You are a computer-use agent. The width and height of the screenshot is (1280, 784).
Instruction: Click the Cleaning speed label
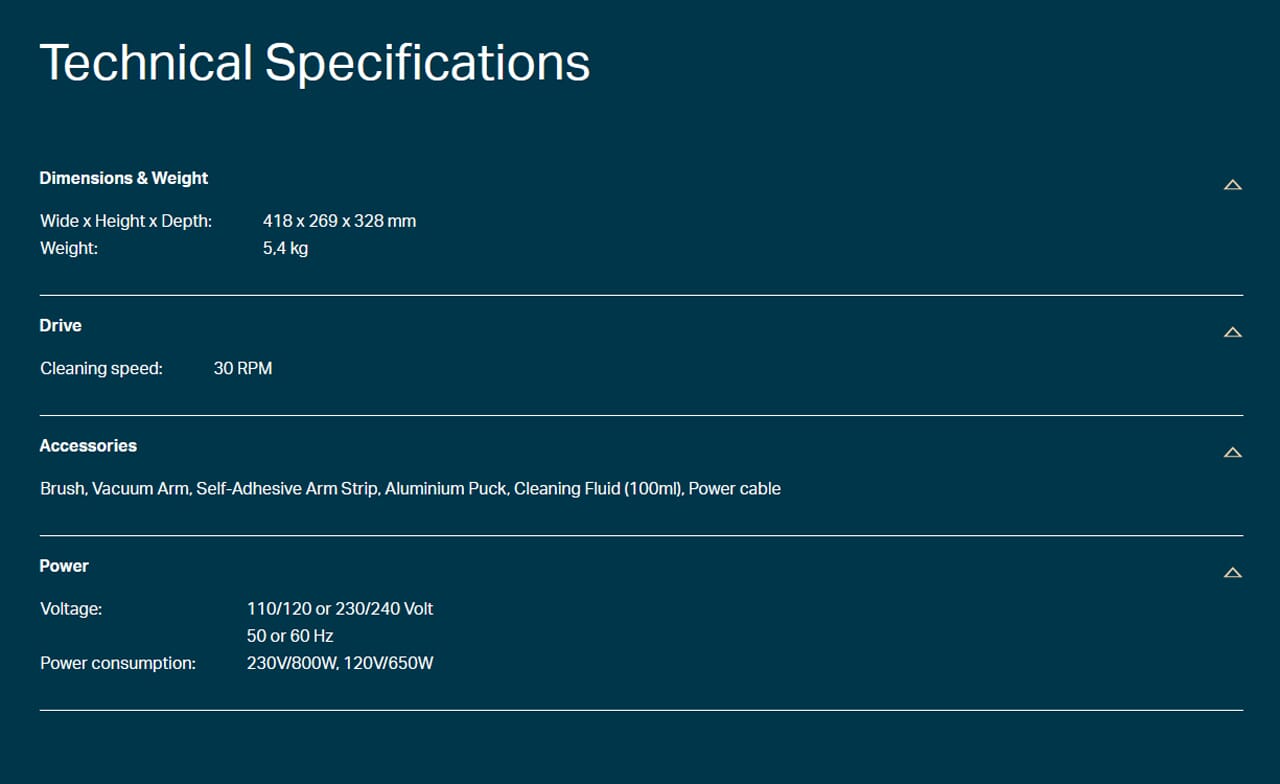pos(101,369)
